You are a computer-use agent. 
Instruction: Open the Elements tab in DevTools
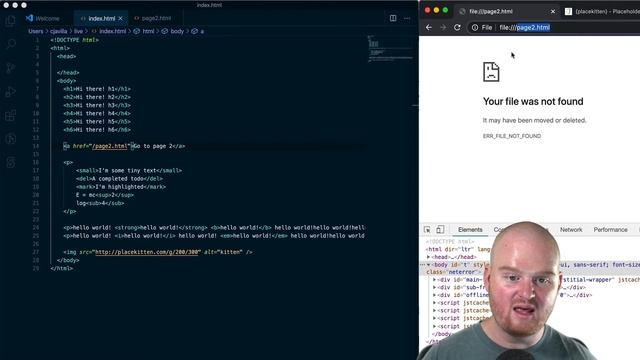tap(470, 230)
